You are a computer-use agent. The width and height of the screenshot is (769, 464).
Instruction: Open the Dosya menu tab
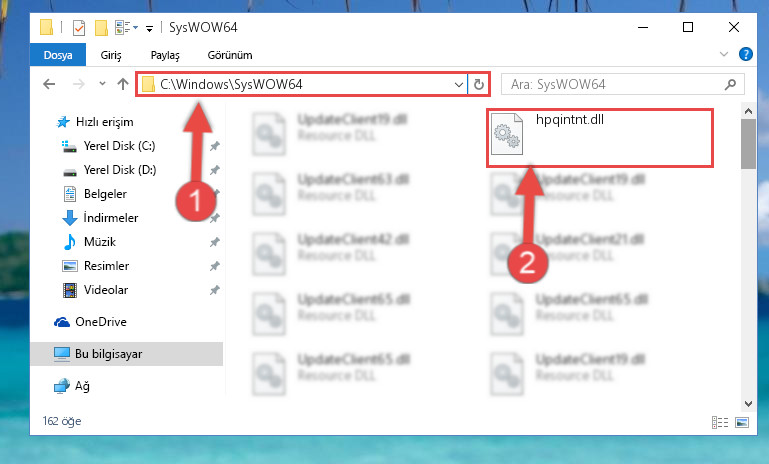pyautogui.click(x=58, y=55)
